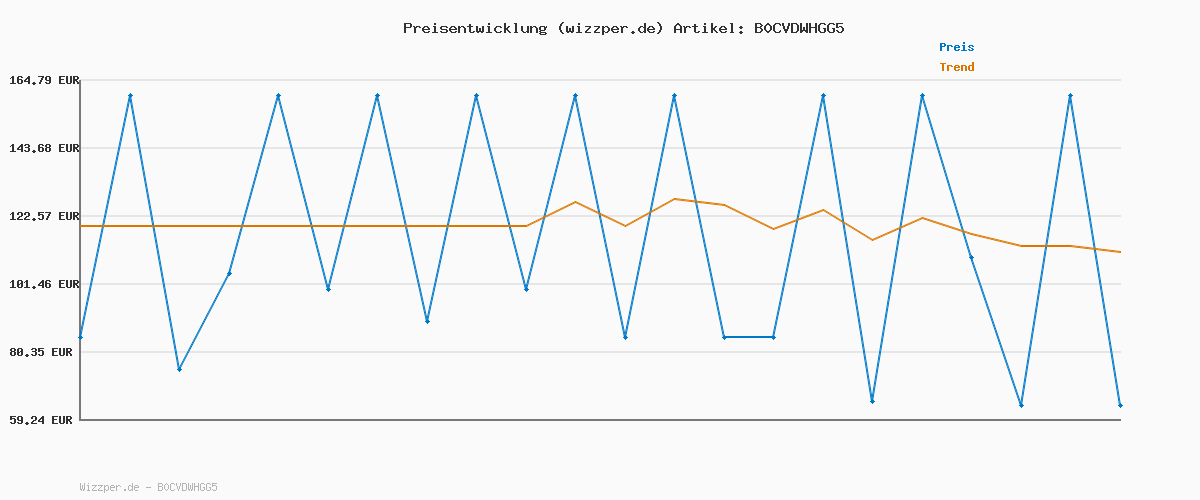Screen dimensions: 1200x500
Task: Click the highest peak of orange Trend line
Action: pyautogui.click(x=675, y=199)
